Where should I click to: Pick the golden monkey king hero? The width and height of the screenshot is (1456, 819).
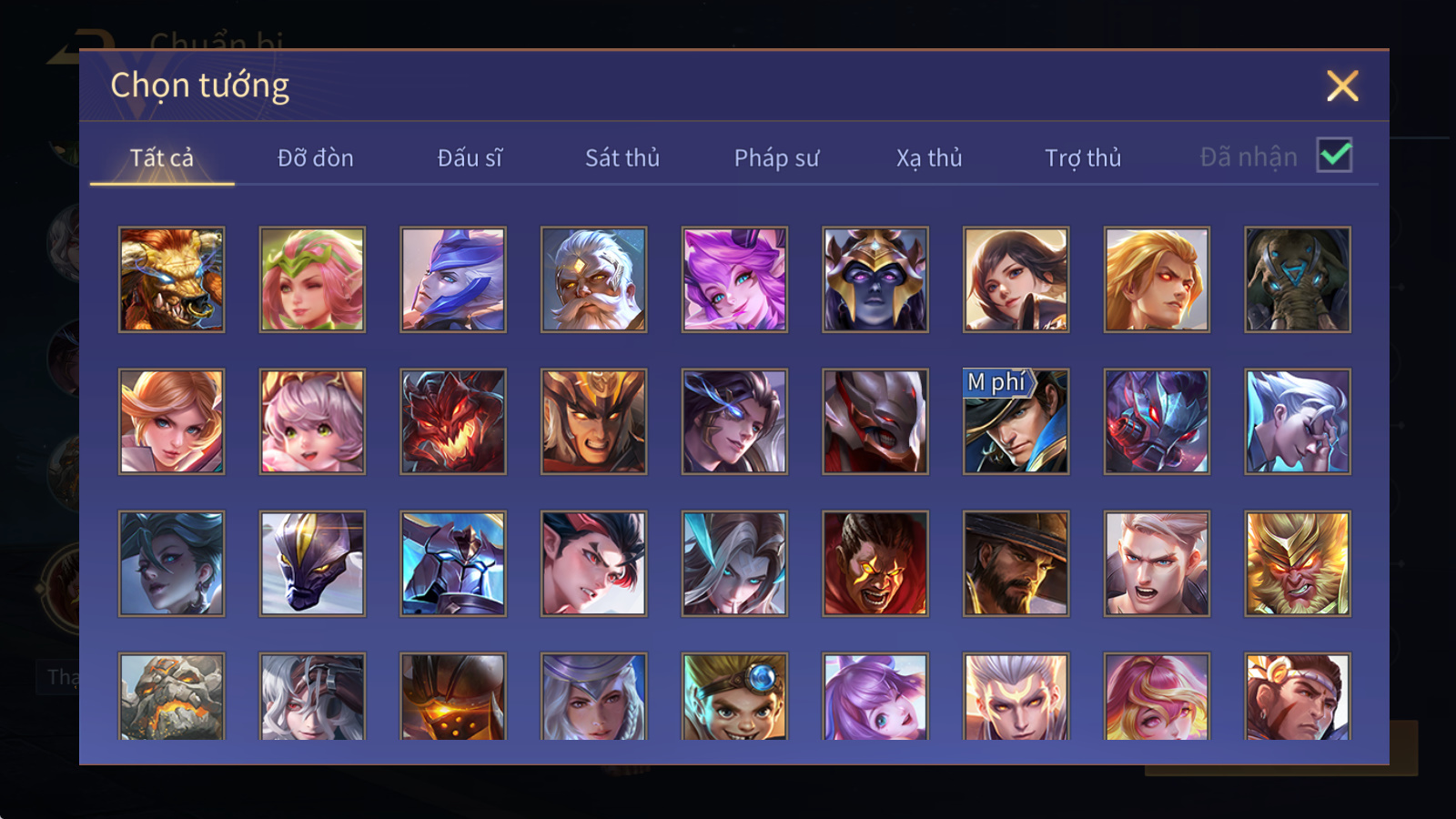click(x=1298, y=563)
